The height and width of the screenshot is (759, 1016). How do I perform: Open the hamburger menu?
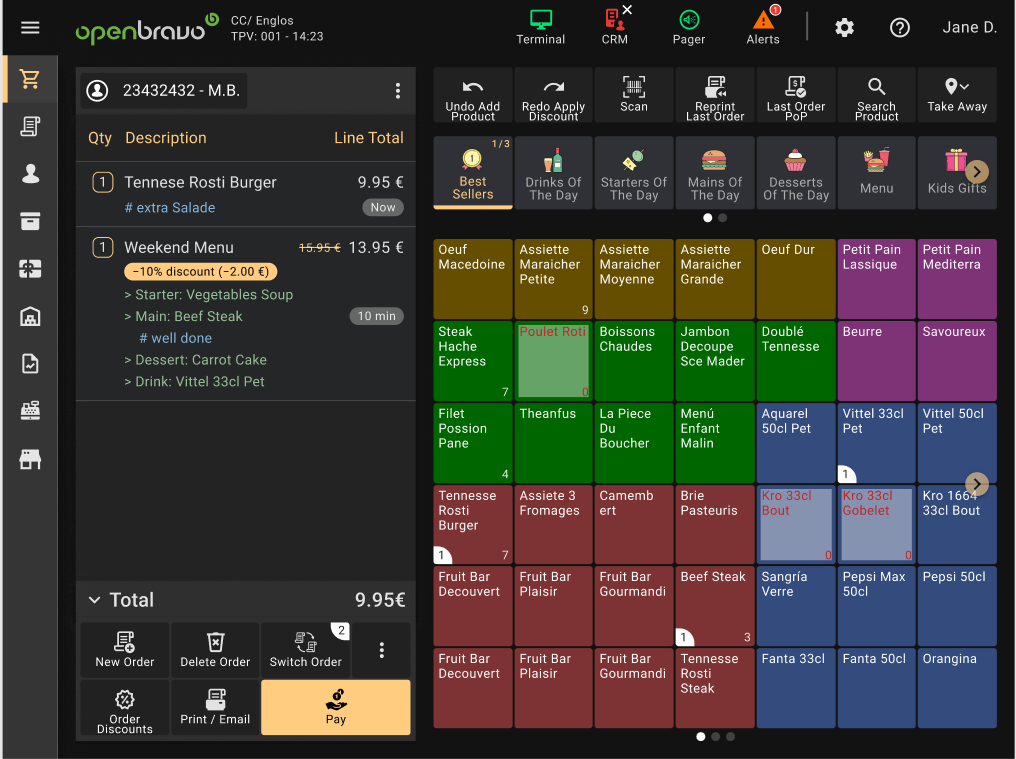click(x=30, y=27)
